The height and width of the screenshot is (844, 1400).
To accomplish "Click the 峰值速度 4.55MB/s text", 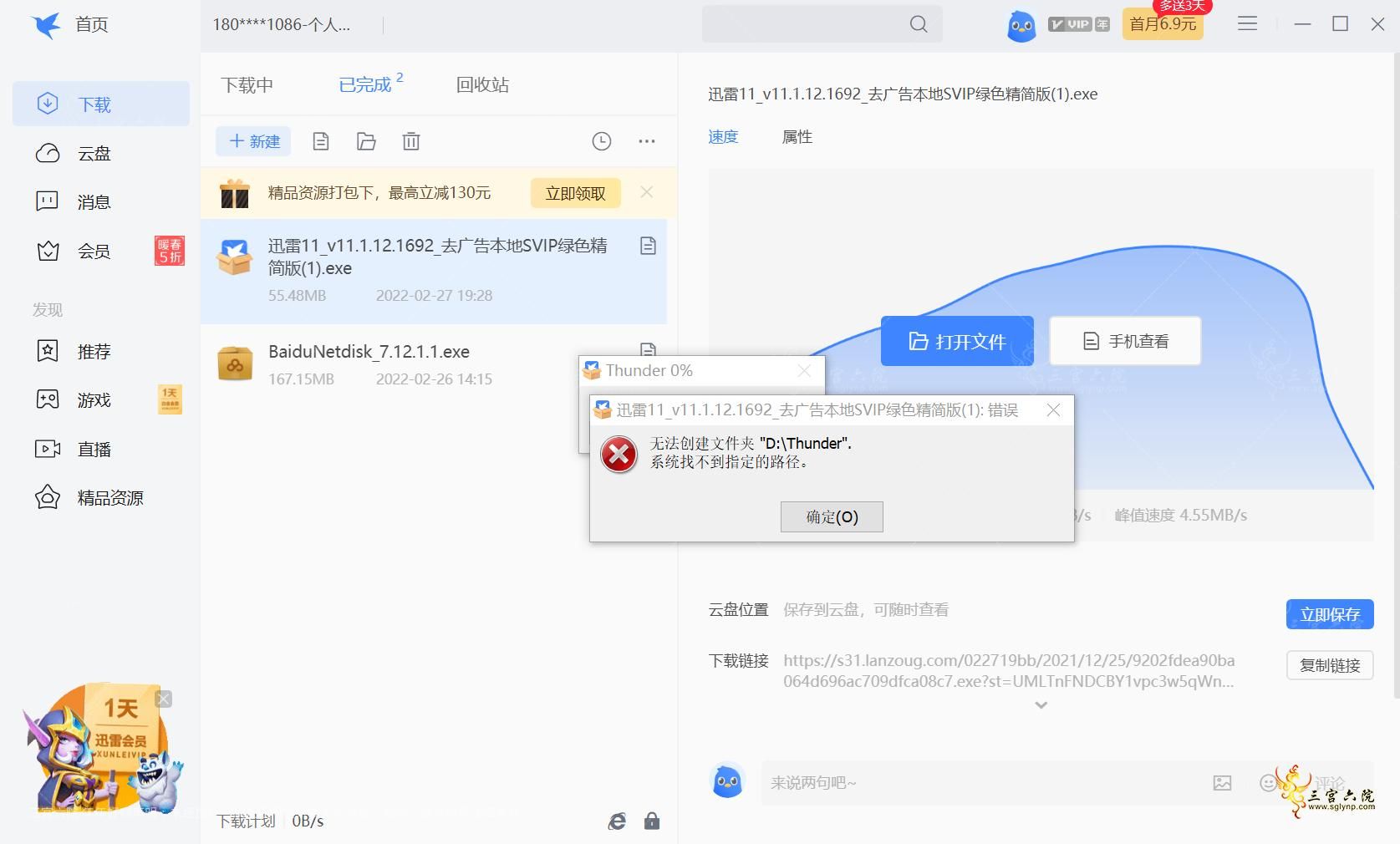I will tap(1180, 516).
